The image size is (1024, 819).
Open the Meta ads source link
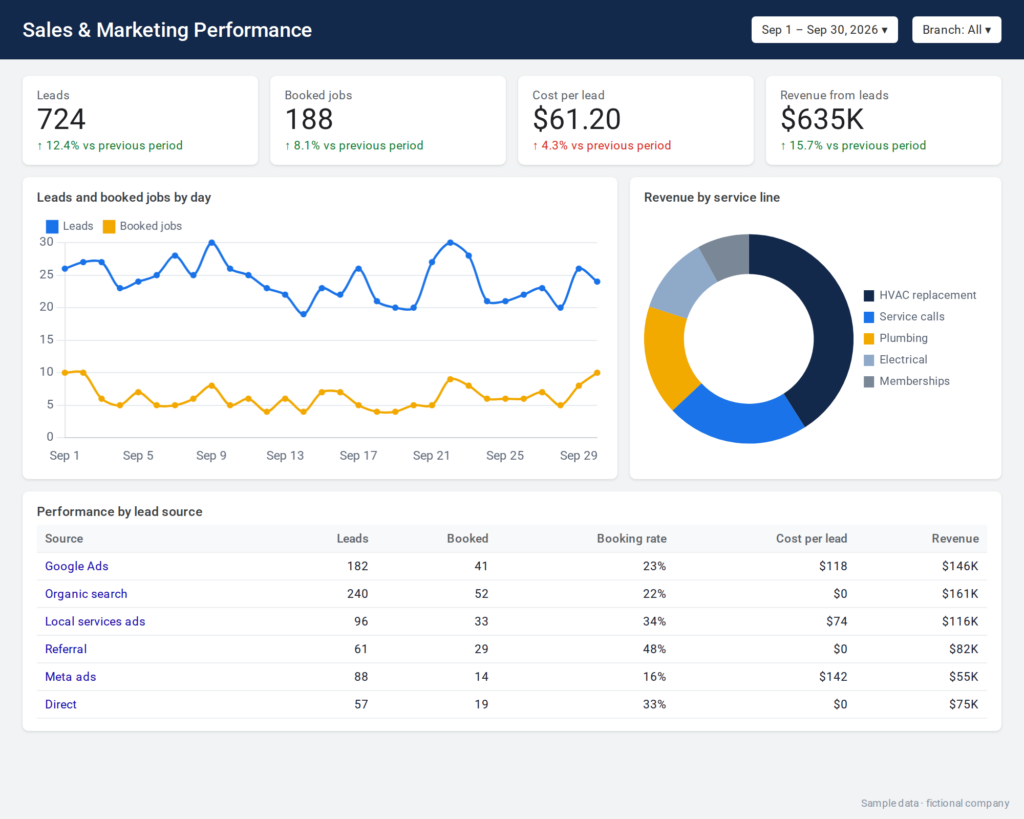70,677
